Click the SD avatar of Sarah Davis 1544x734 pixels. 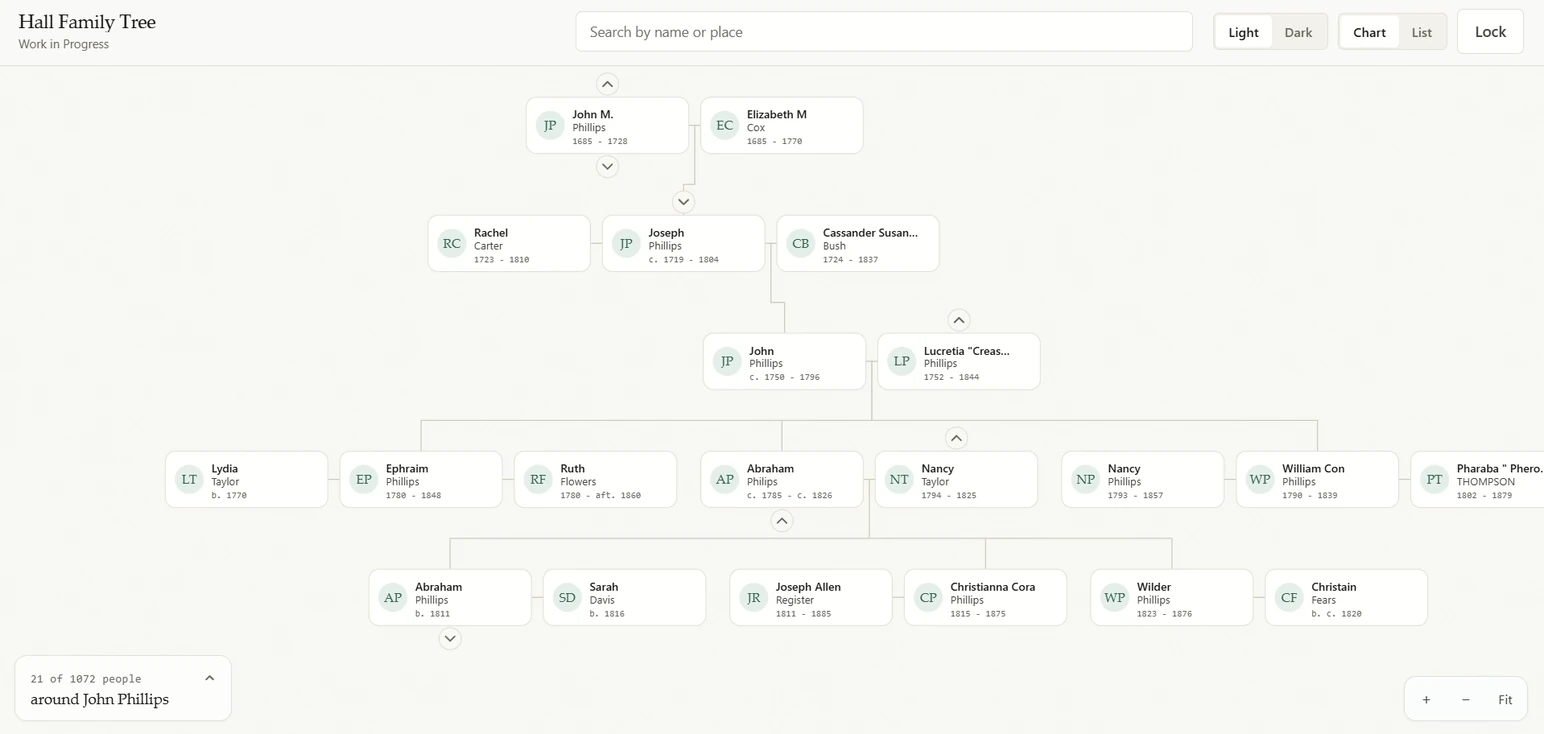(567, 597)
